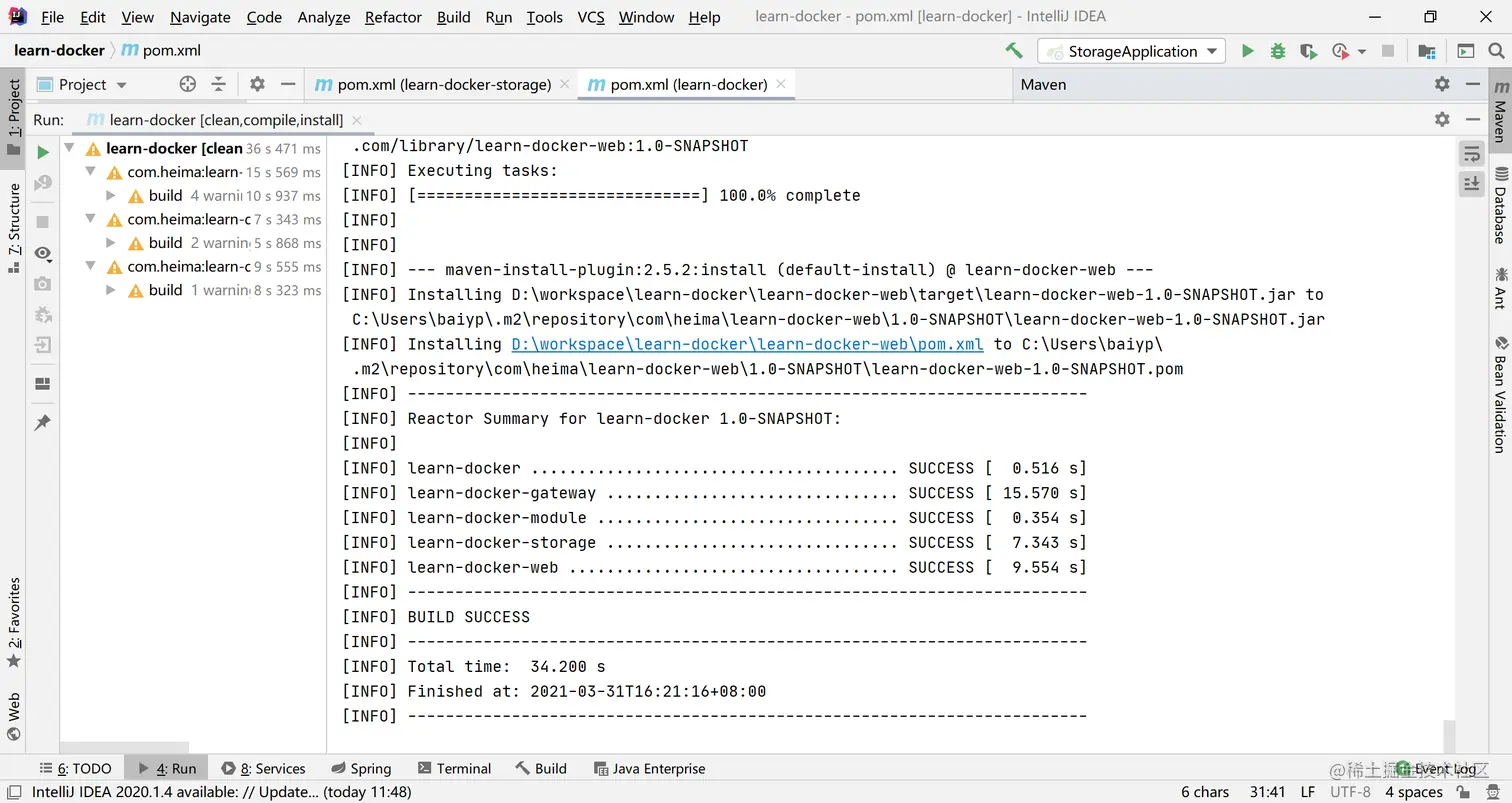This screenshot has width=1512, height=803.
Task: Open the learn-docker-web pom.xml console link
Action: 748,343
